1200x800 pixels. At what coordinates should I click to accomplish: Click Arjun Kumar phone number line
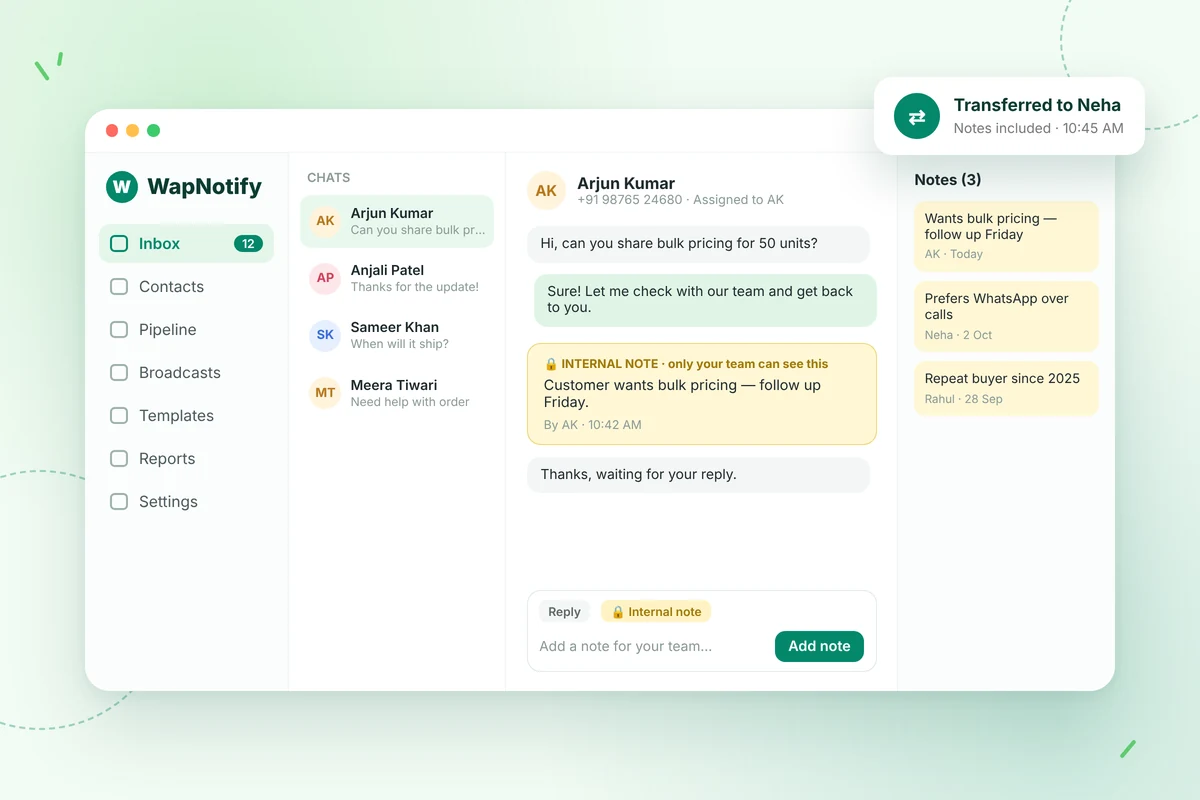tap(680, 200)
